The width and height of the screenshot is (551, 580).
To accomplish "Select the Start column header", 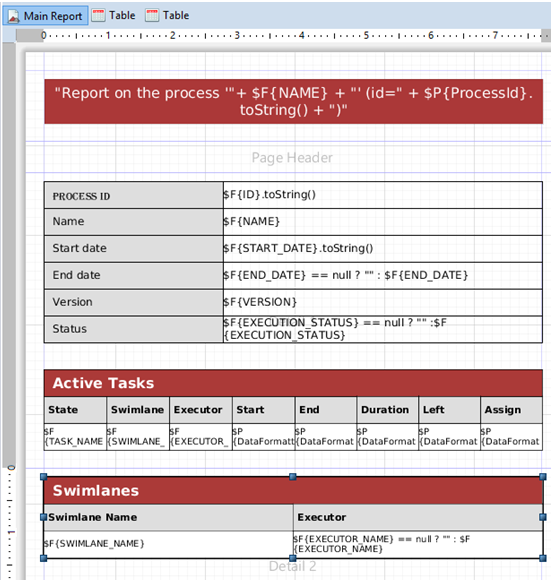I will [x=264, y=410].
